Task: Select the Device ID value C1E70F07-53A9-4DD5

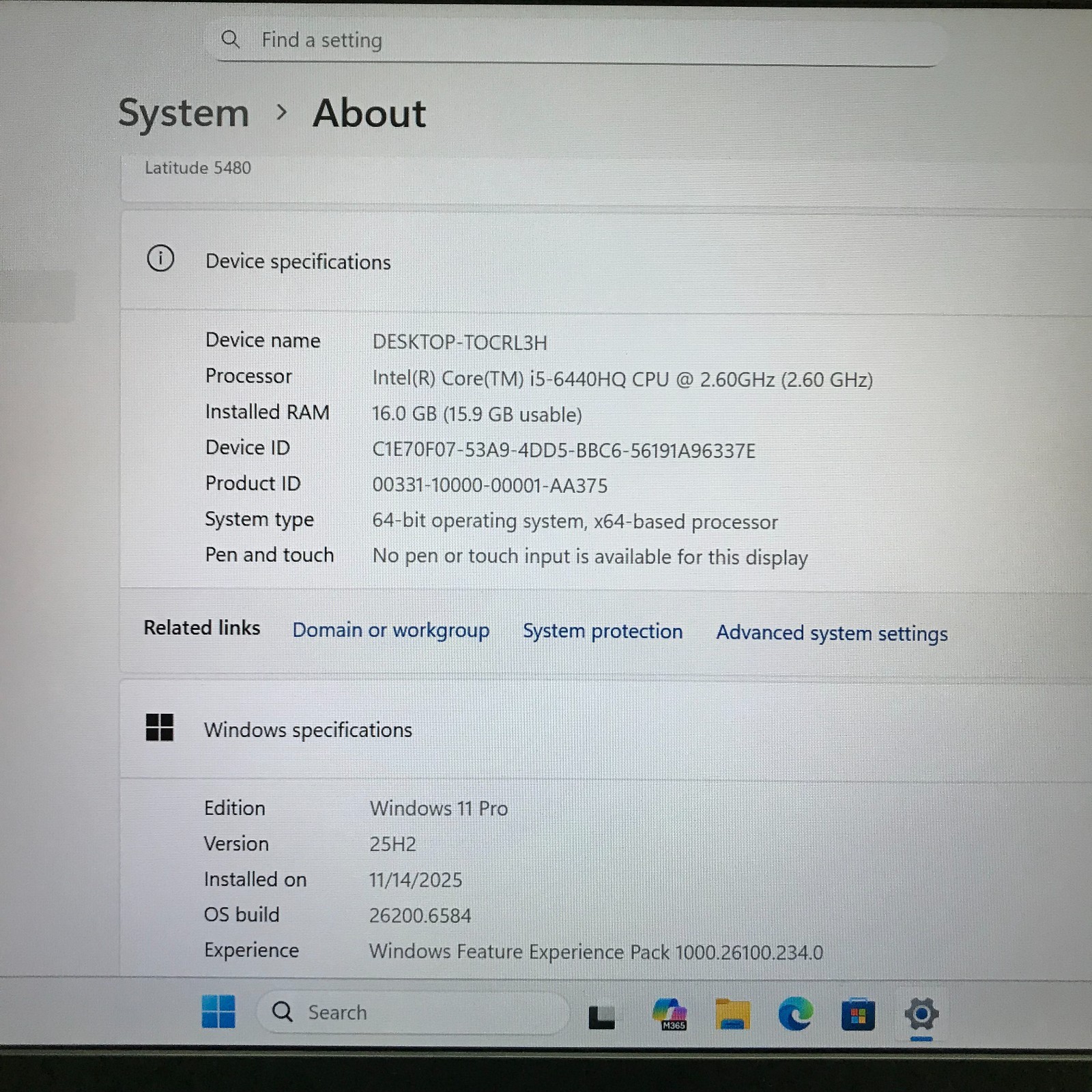Action: point(564,450)
